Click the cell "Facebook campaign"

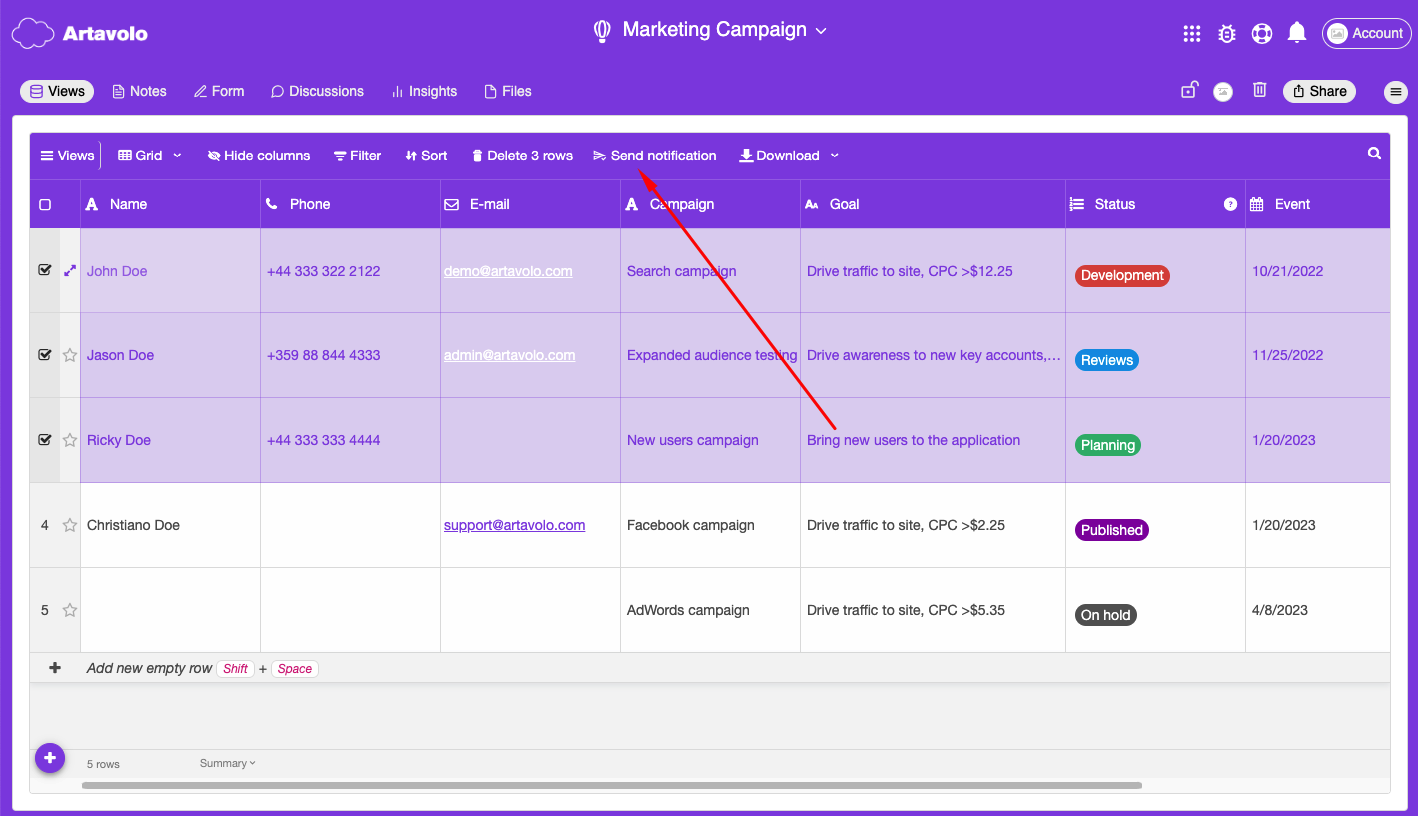(x=710, y=525)
